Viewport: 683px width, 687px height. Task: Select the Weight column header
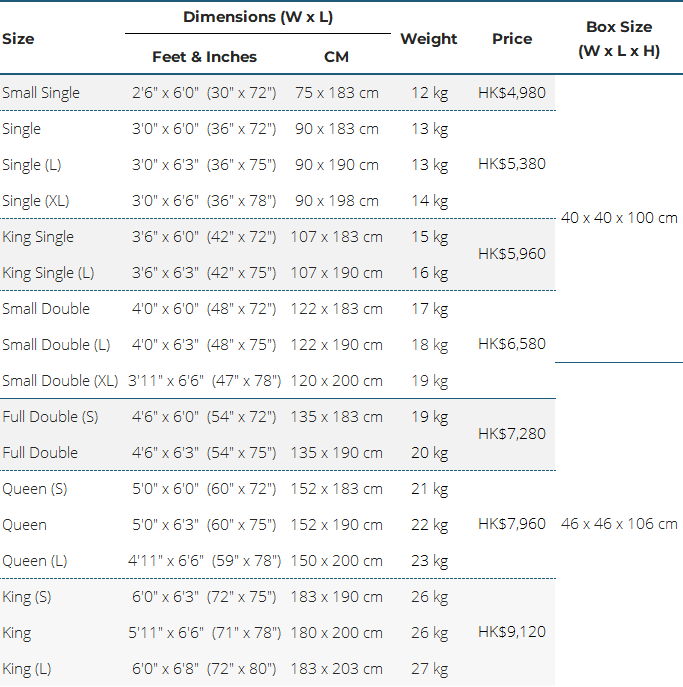[428, 39]
